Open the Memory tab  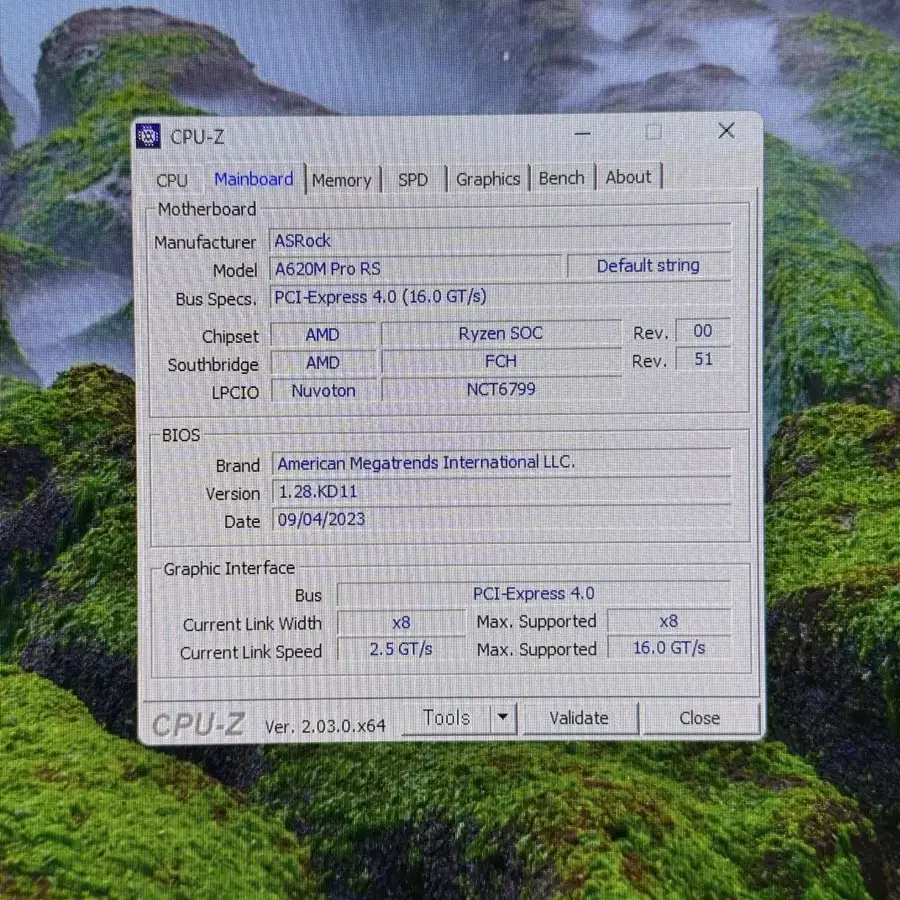(342, 180)
